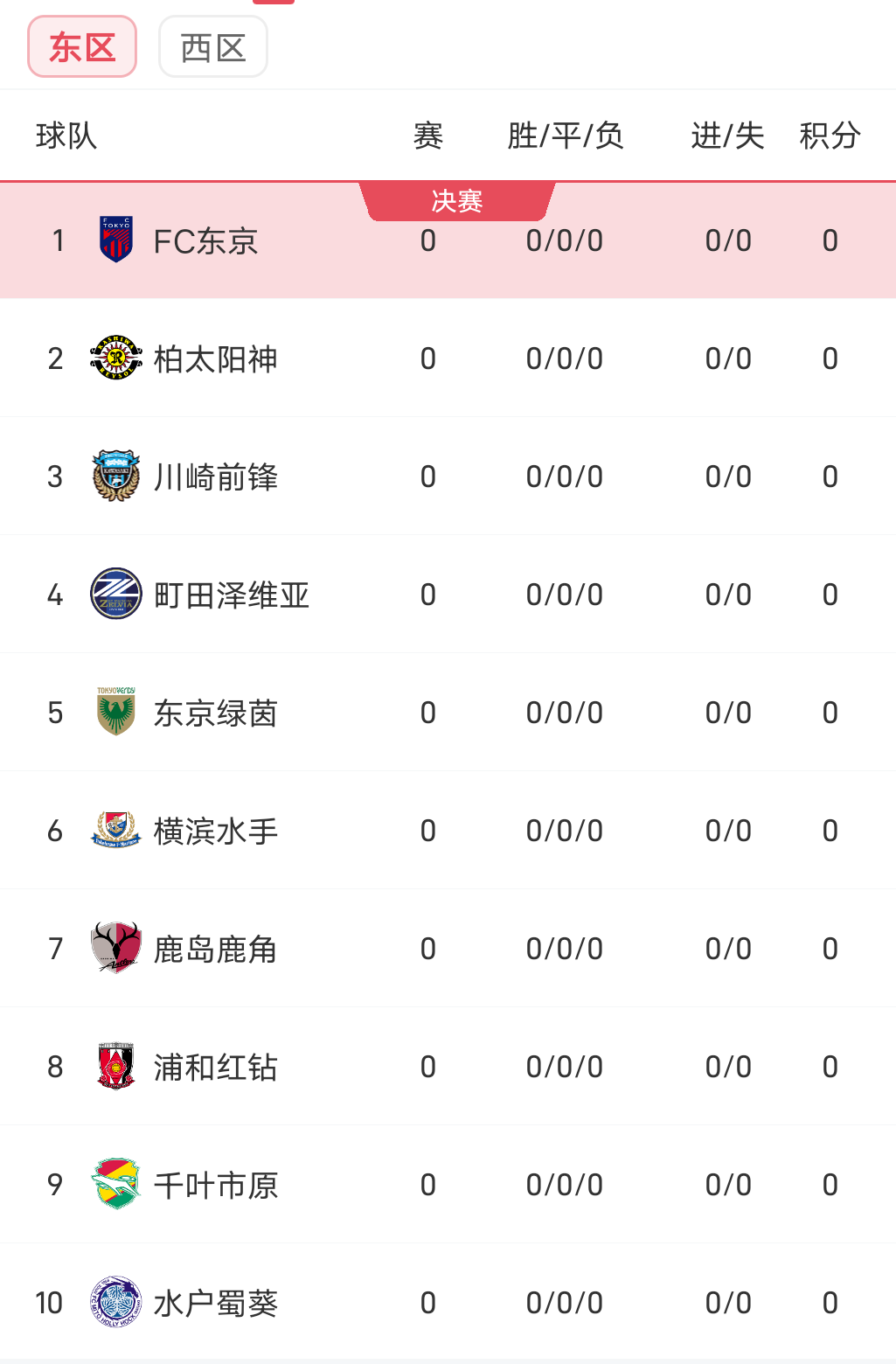The height and width of the screenshot is (1364, 896).
Task: Select the 东区 tab
Action: coord(82,47)
